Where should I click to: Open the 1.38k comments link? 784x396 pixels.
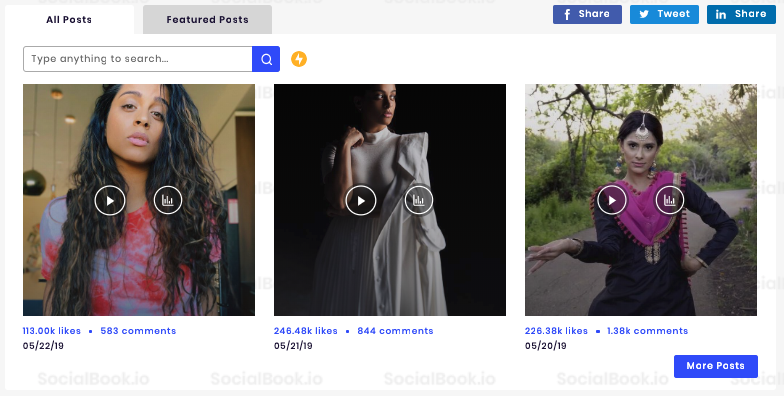648,331
